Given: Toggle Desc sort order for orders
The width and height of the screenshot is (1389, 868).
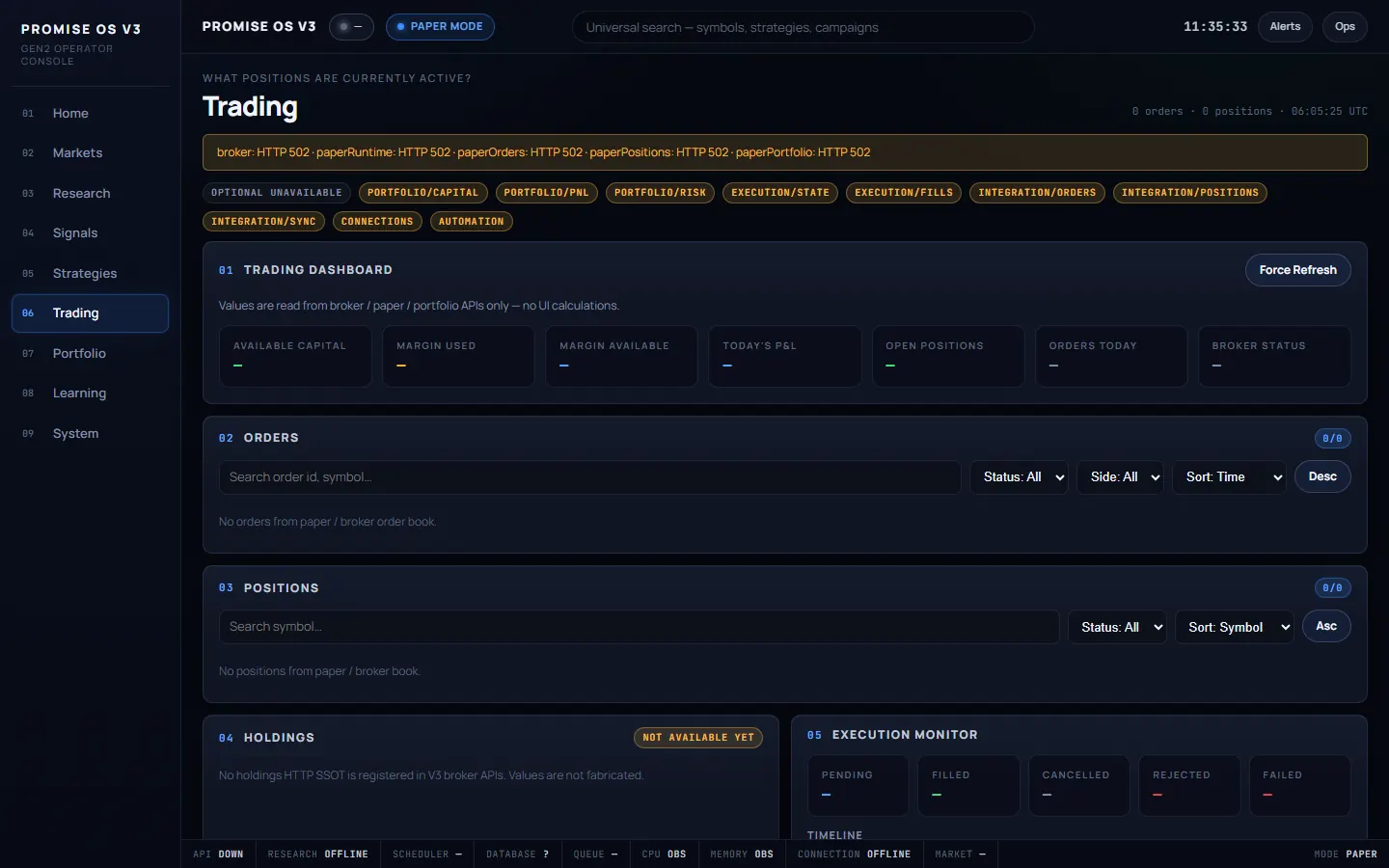Looking at the screenshot, I should [1322, 476].
